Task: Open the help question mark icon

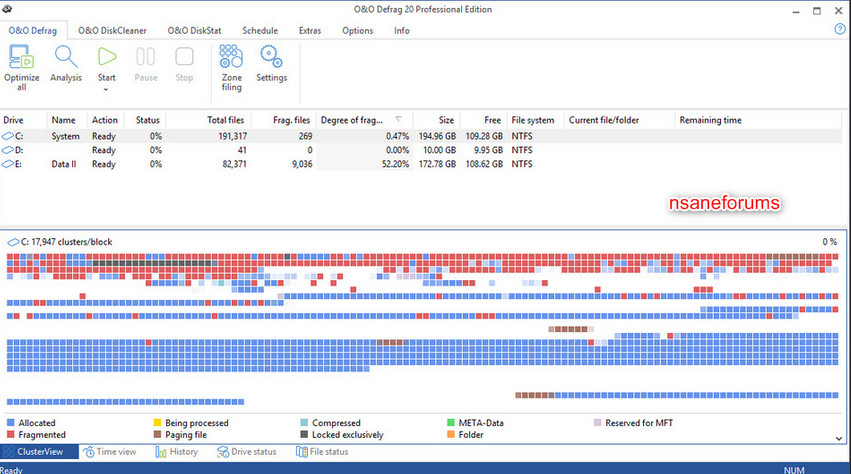Action: [x=840, y=30]
